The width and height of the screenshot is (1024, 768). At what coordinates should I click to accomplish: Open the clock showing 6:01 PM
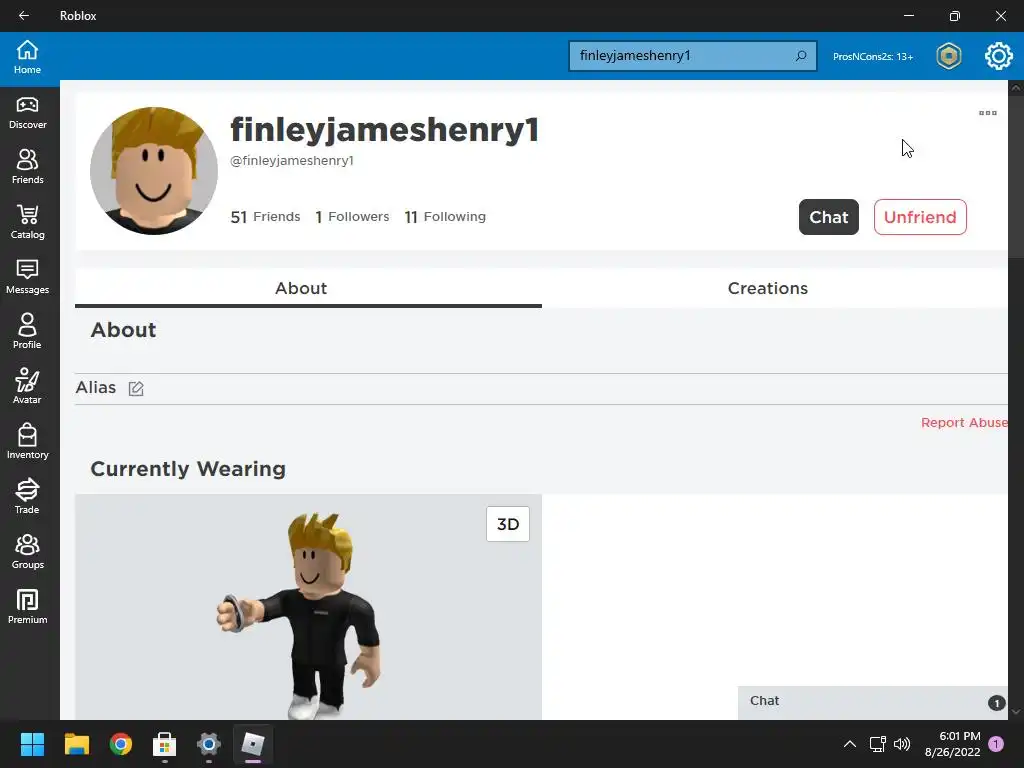point(953,744)
